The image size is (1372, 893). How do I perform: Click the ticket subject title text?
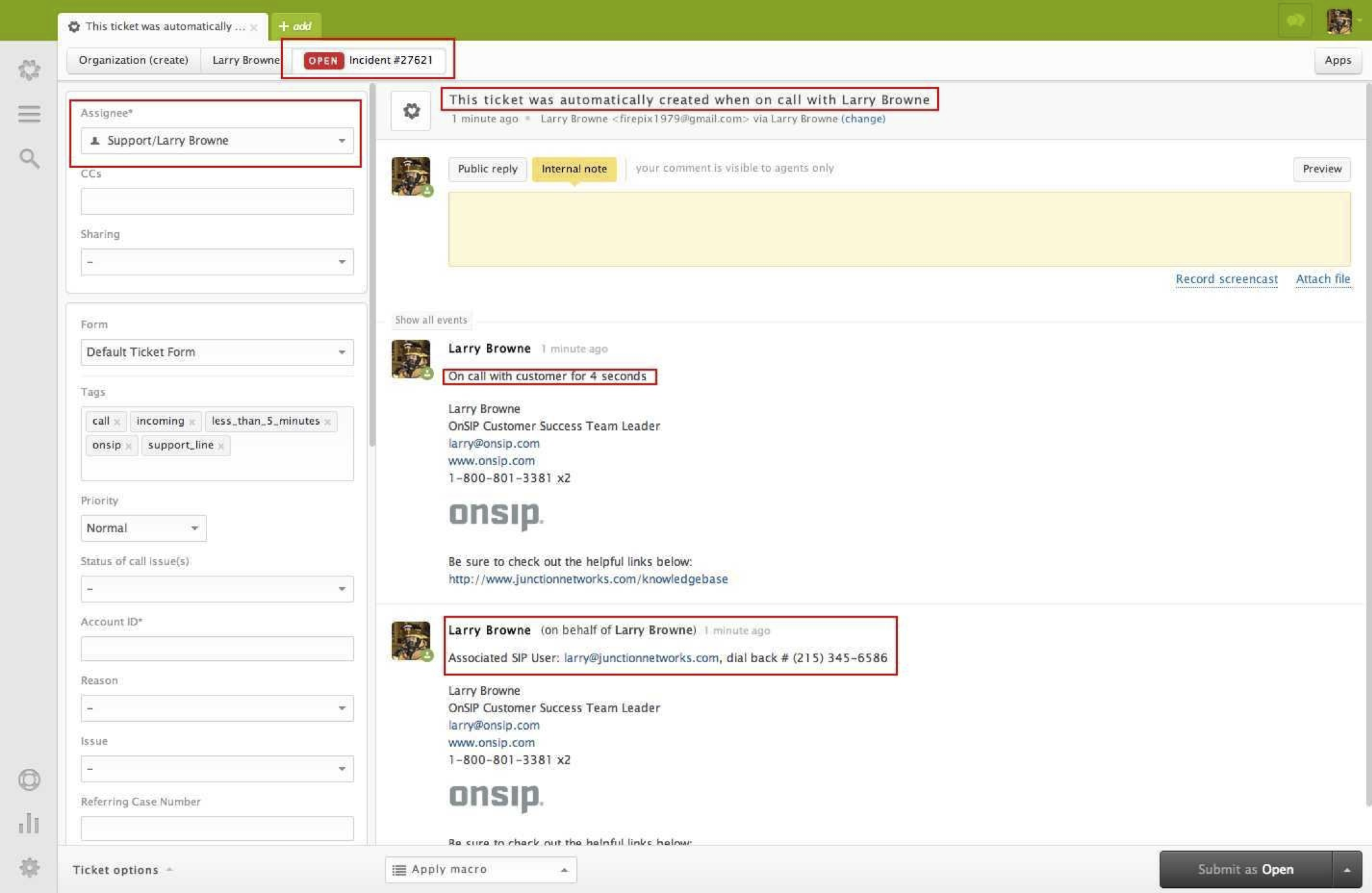689,100
